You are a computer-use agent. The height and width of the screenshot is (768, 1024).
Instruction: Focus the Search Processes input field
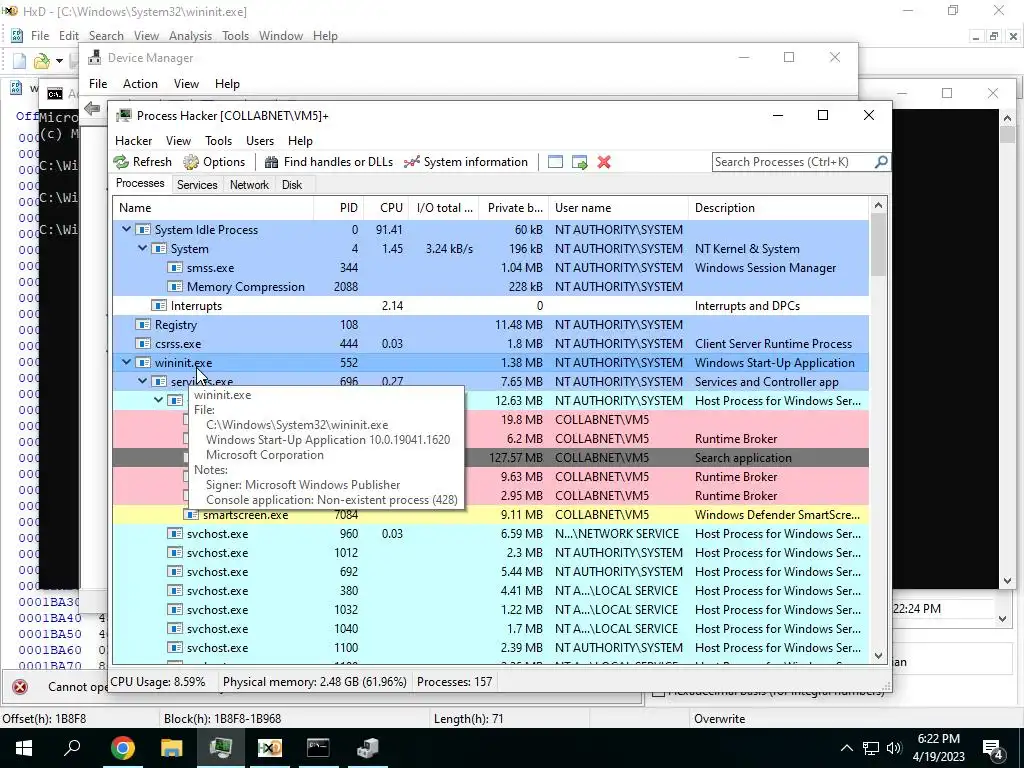793,161
